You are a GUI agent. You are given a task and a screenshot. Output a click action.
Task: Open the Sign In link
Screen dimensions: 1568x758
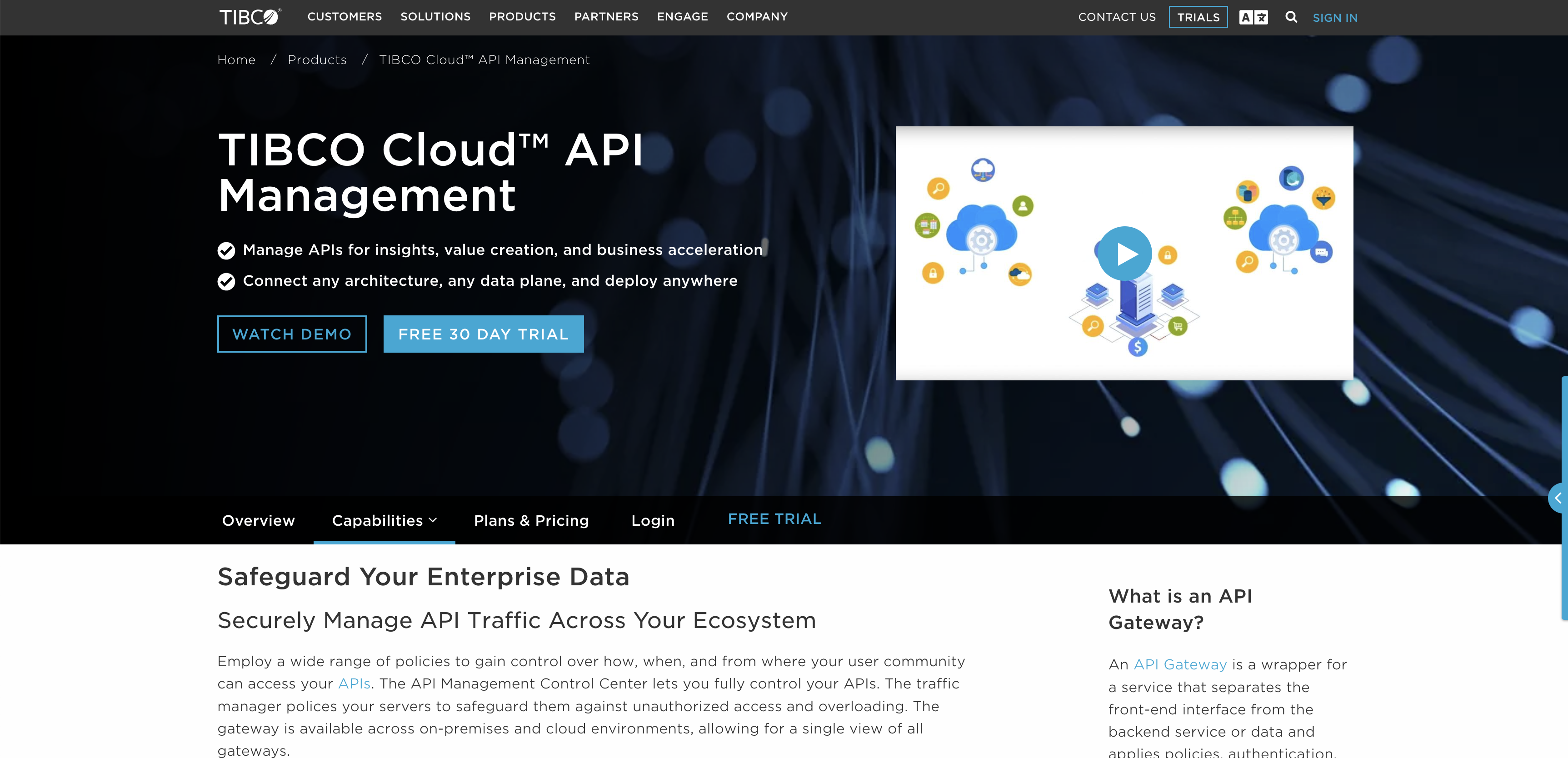click(1334, 18)
